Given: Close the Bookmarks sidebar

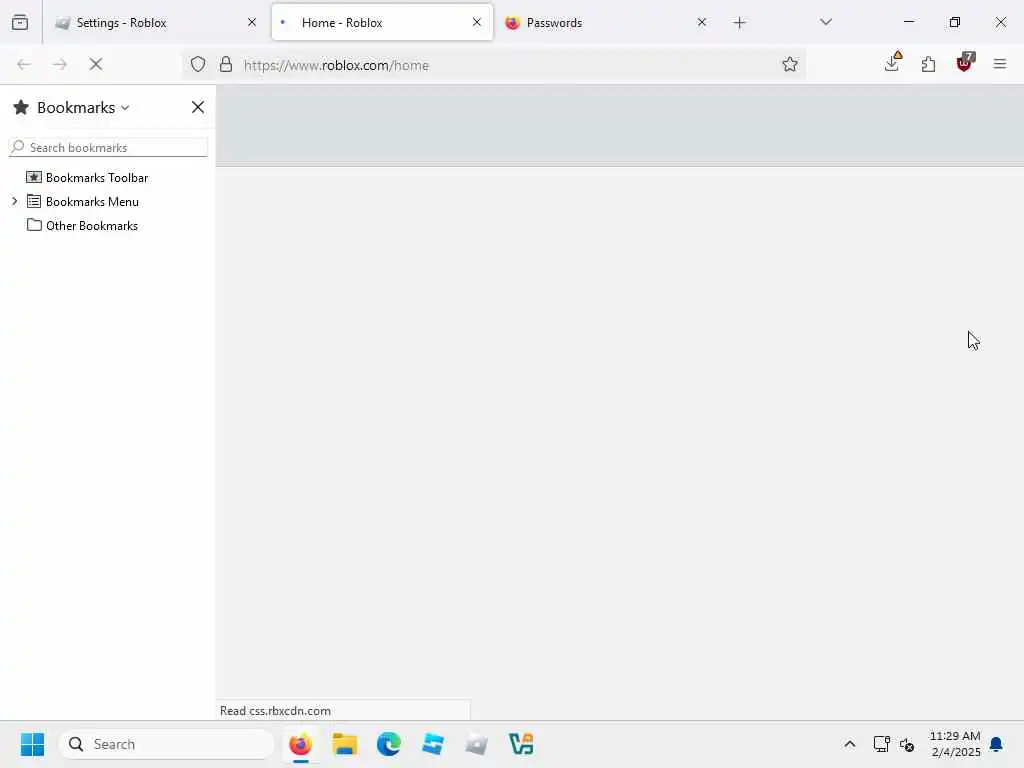Looking at the screenshot, I should (198, 107).
